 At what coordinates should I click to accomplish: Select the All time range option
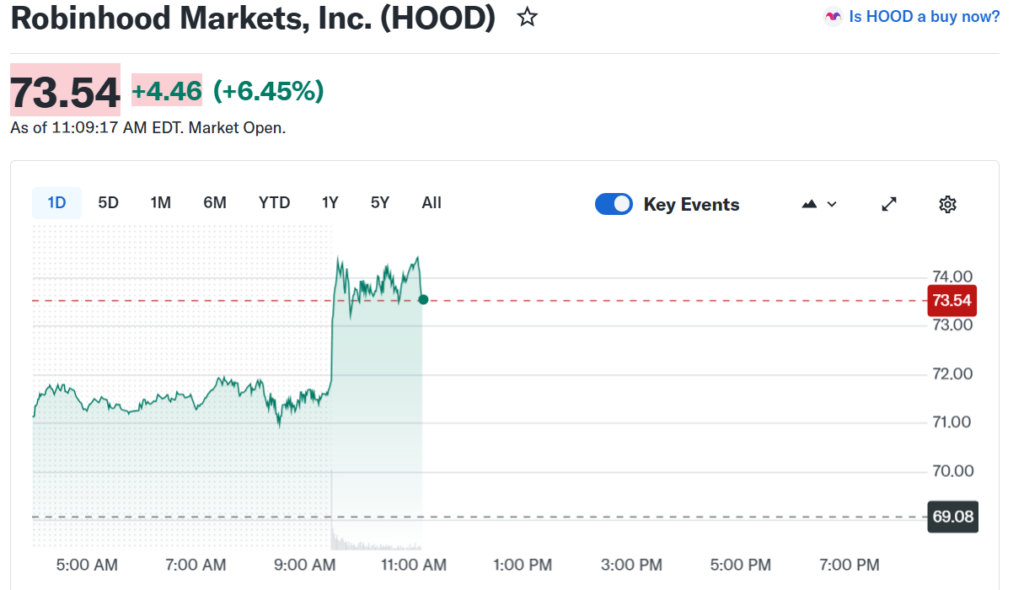431,202
